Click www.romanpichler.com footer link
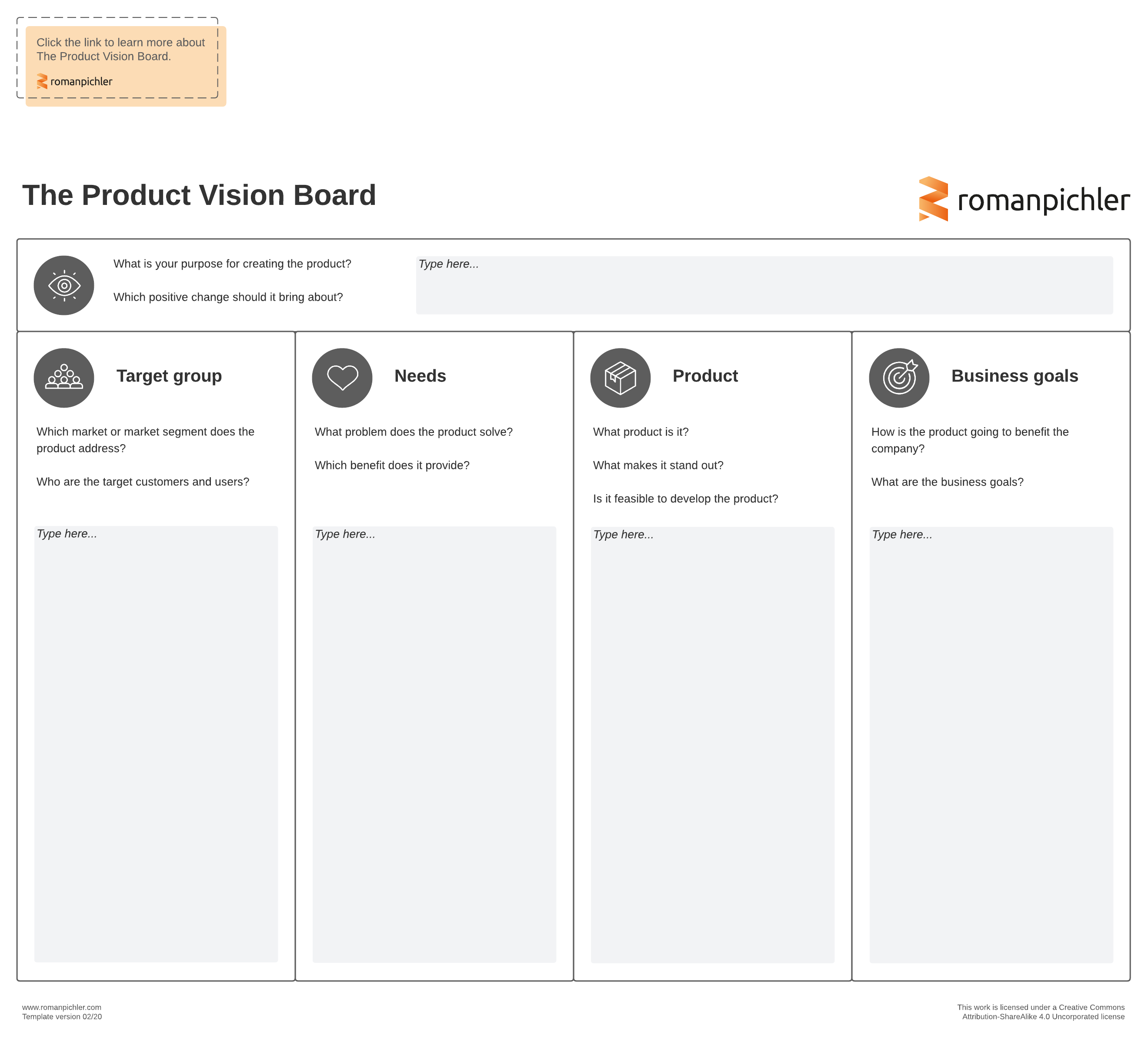The height and width of the screenshot is (1045, 1148). pyautogui.click(x=61, y=1007)
